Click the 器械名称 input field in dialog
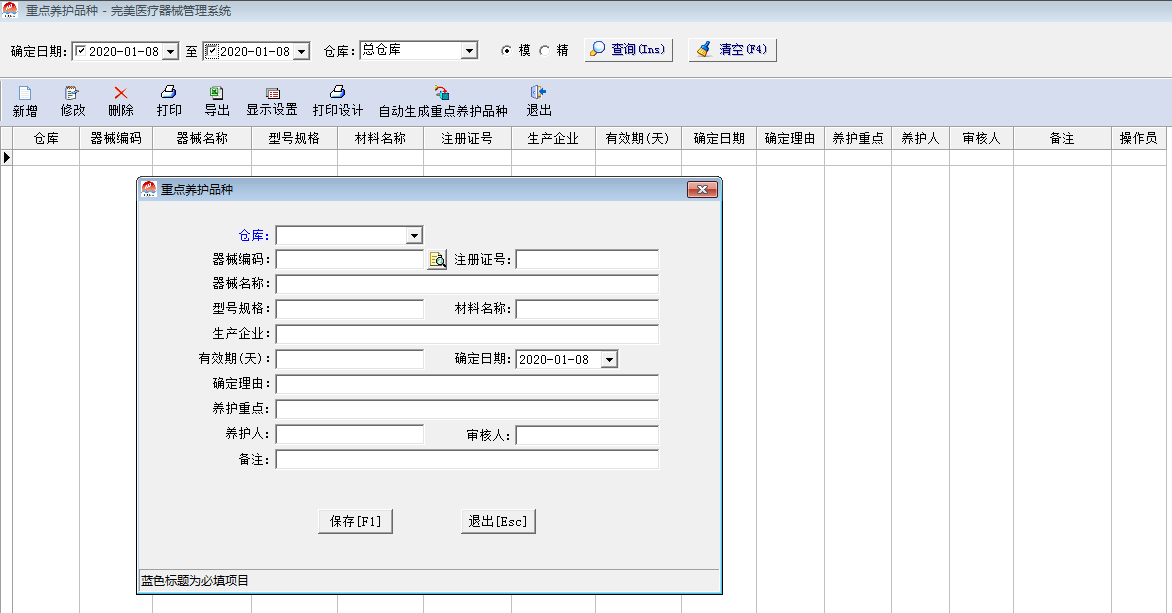Screen dimensions: 1172x613 (x=467, y=285)
